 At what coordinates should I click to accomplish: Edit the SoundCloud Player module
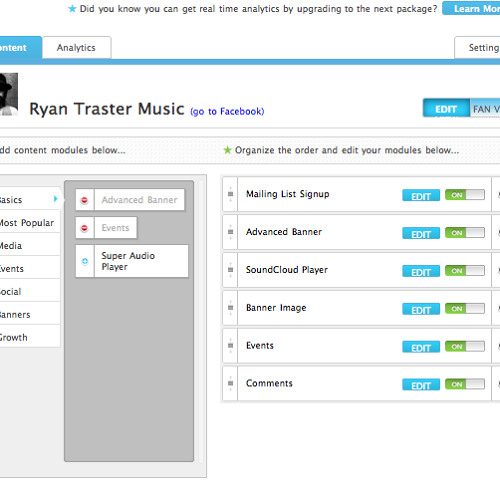click(421, 272)
